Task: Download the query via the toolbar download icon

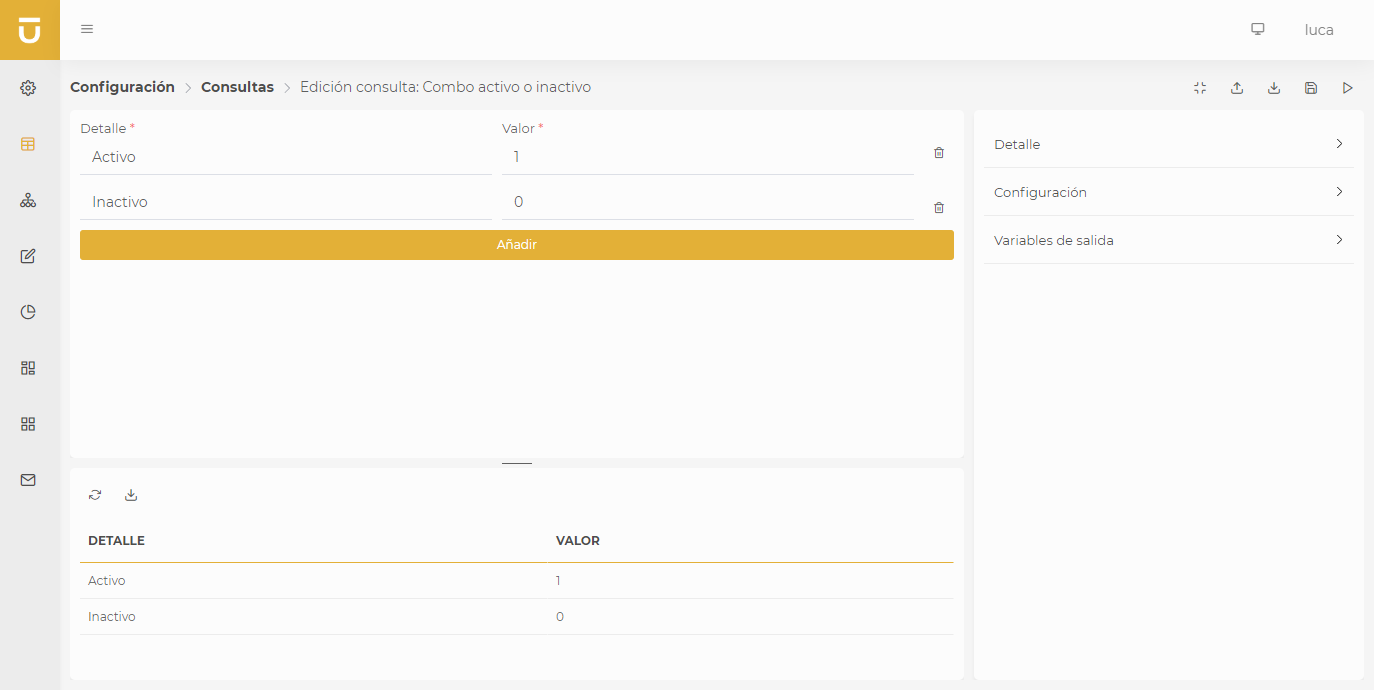Action: click(x=1273, y=88)
